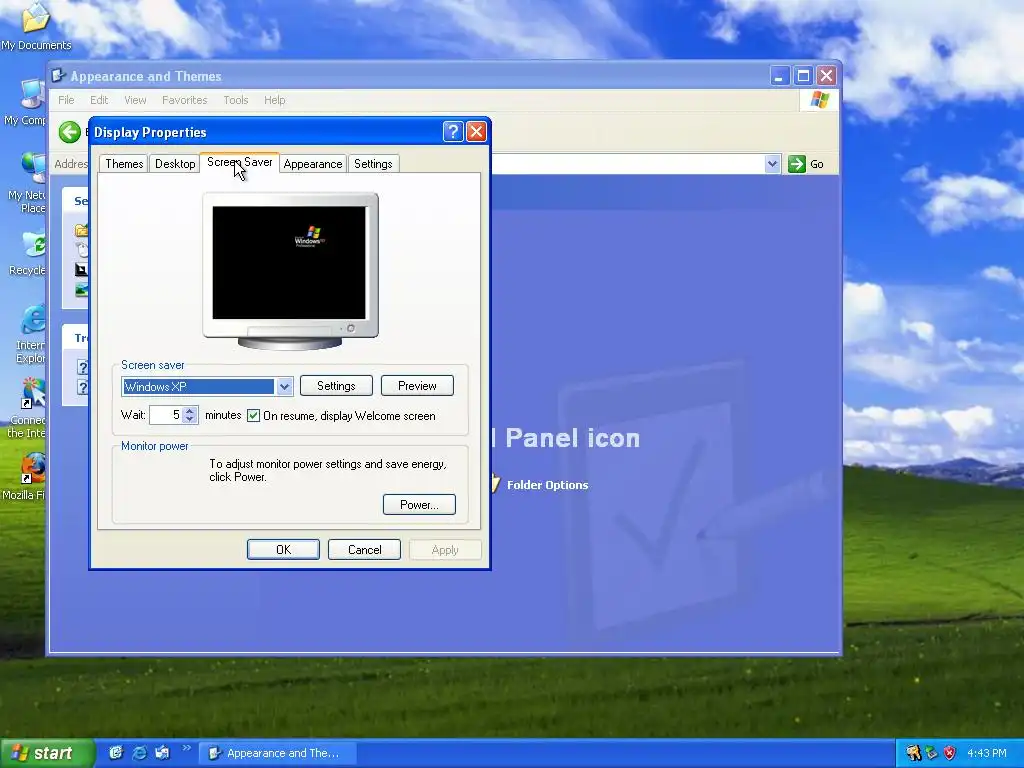Launch Internet Explorer from quick launch

tap(139, 753)
